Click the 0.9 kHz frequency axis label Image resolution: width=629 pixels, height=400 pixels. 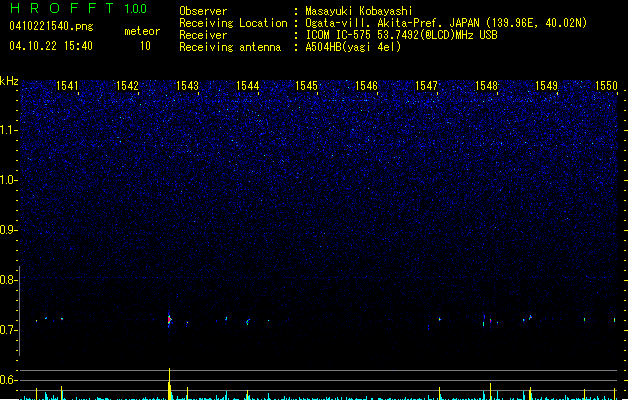coord(8,230)
